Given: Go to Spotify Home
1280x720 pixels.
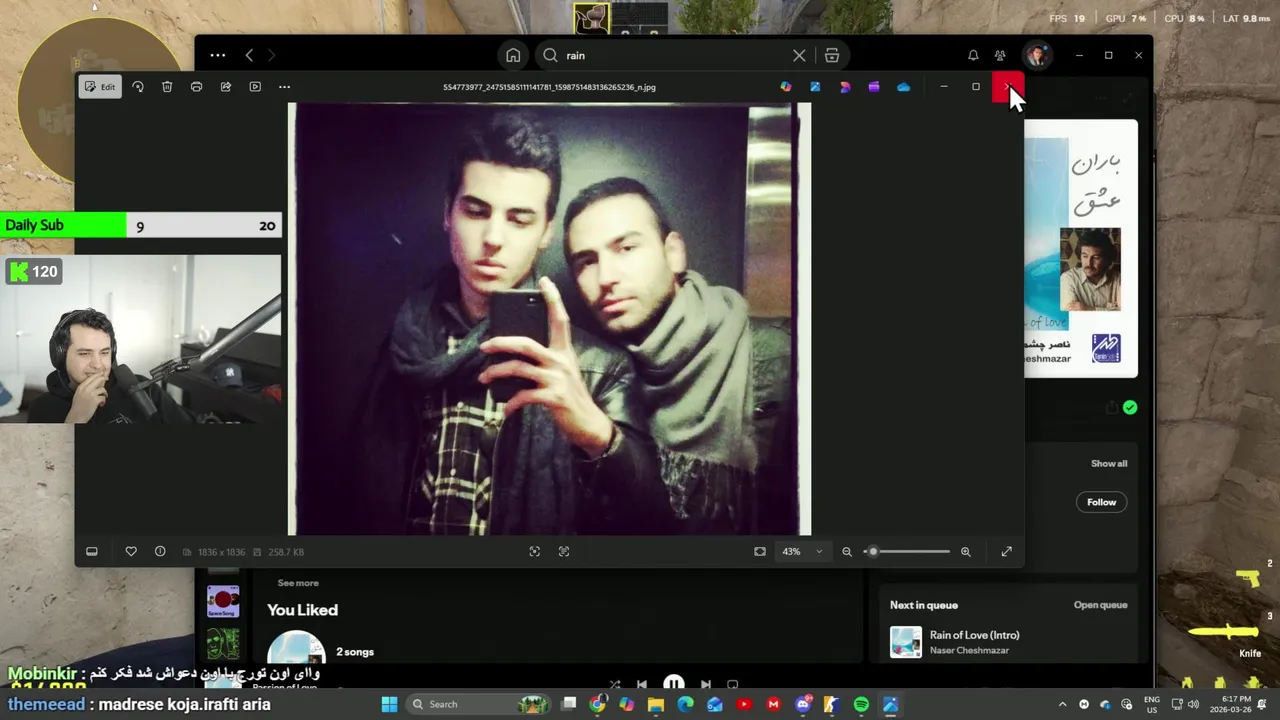Looking at the screenshot, I should 513,55.
